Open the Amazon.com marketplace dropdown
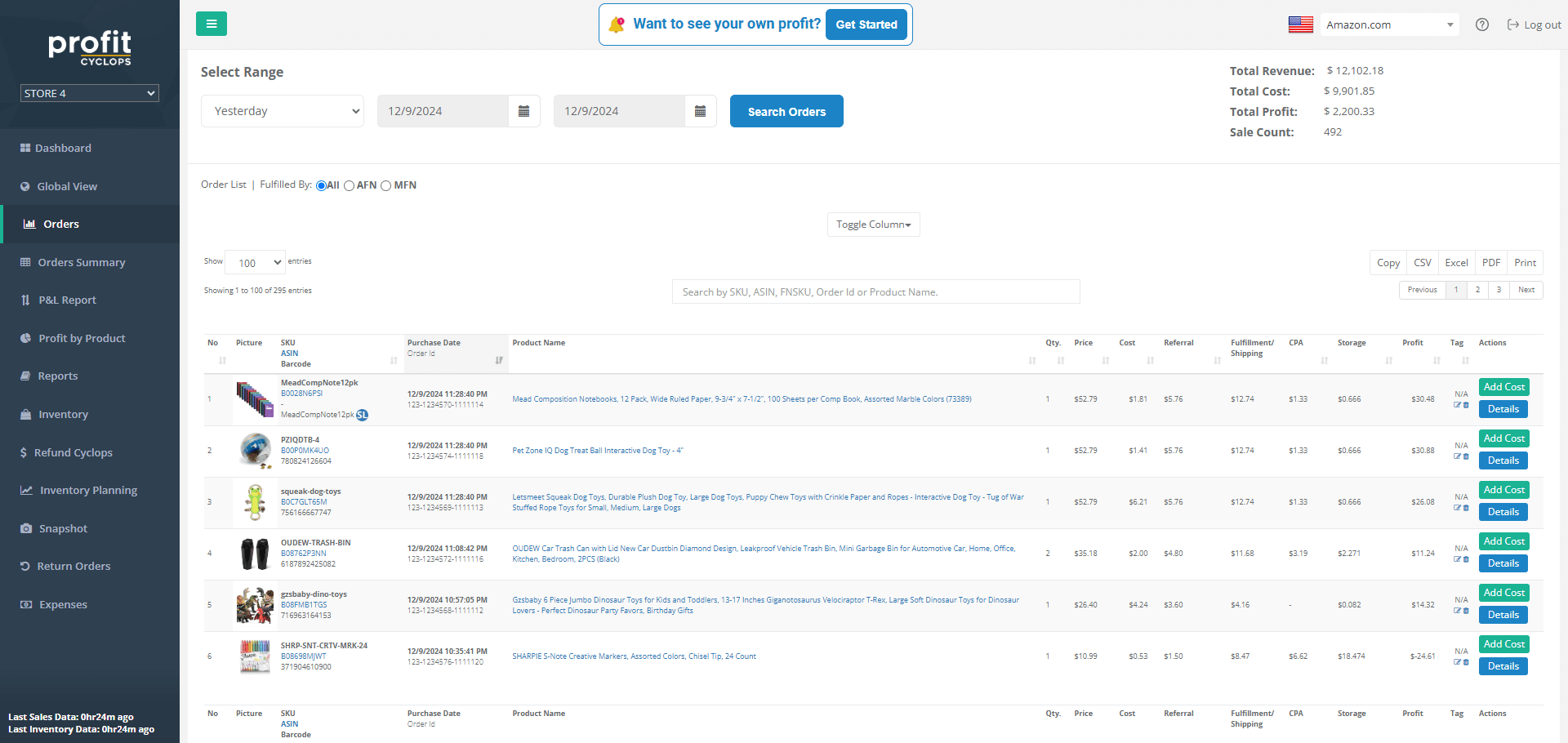This screenshot has height=743, width=1568. pos(1390,24)
